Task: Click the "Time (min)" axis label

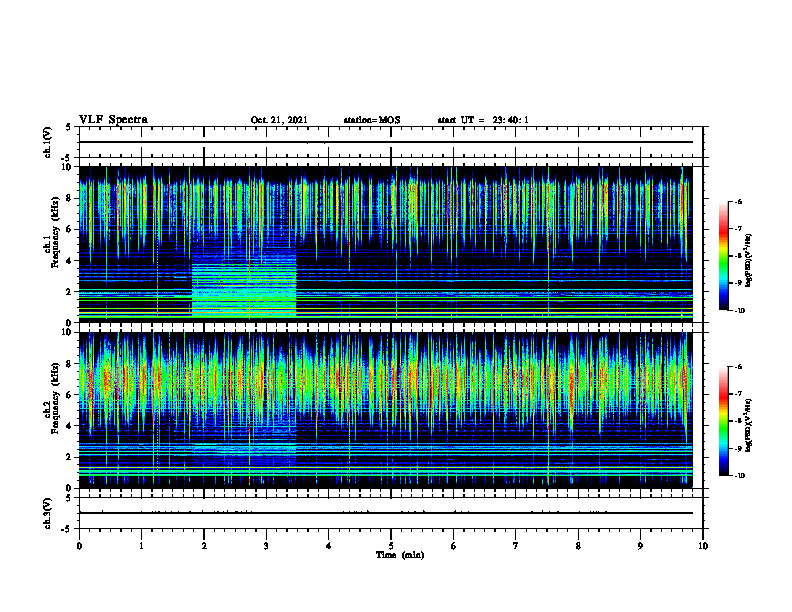Action: [x=400, y=555]
